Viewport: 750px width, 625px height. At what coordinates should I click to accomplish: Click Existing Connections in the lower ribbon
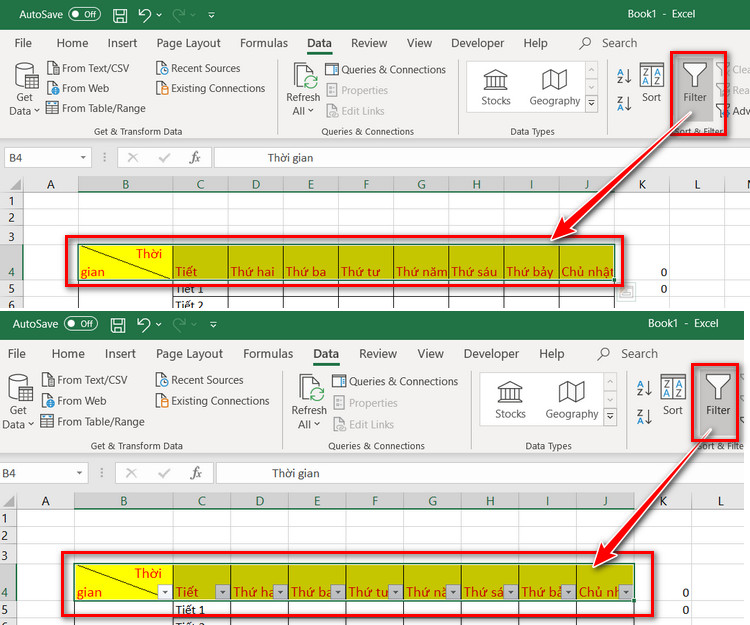(x=212, y=401)
